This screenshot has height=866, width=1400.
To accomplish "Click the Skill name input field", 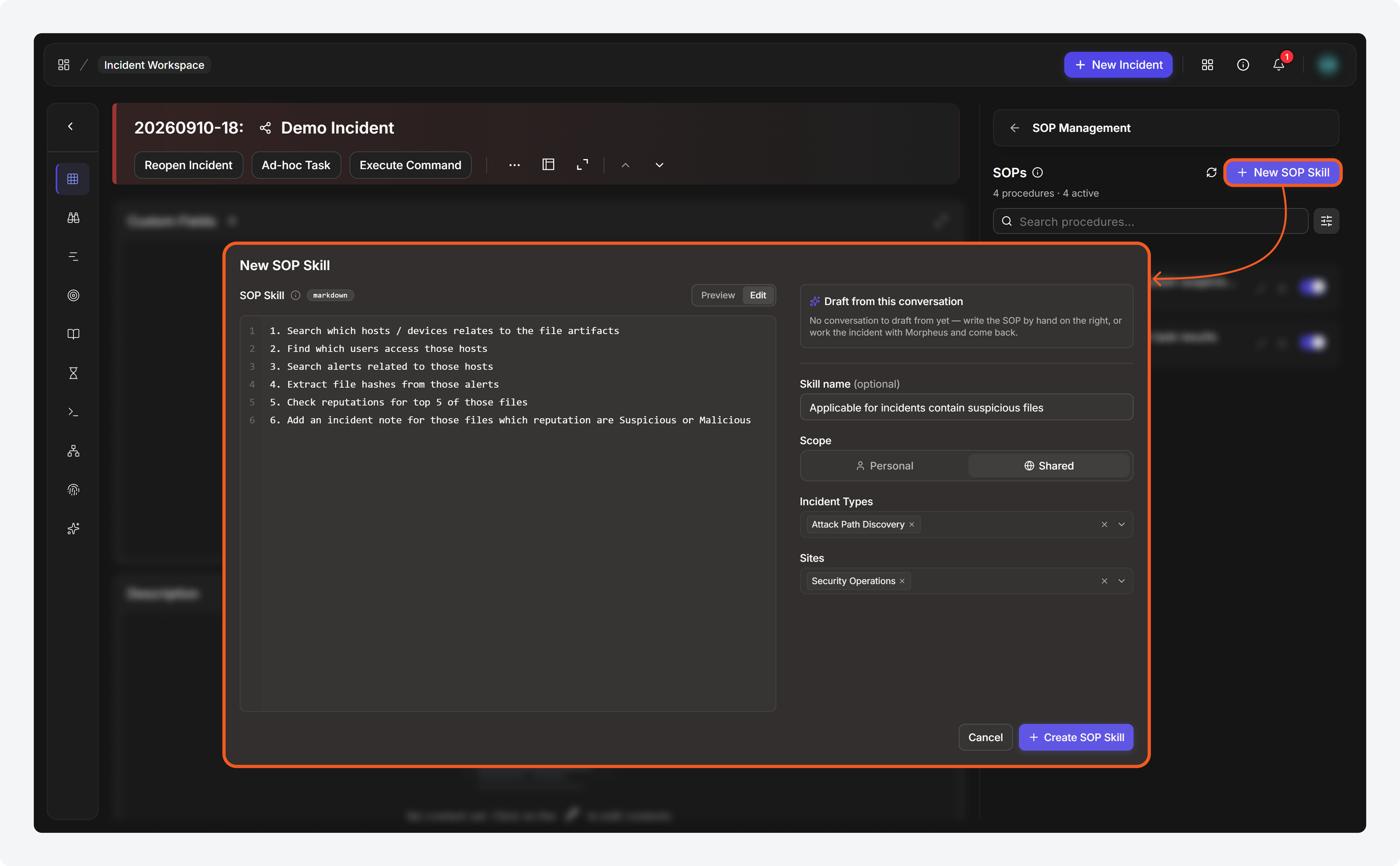I will (966, 407).
